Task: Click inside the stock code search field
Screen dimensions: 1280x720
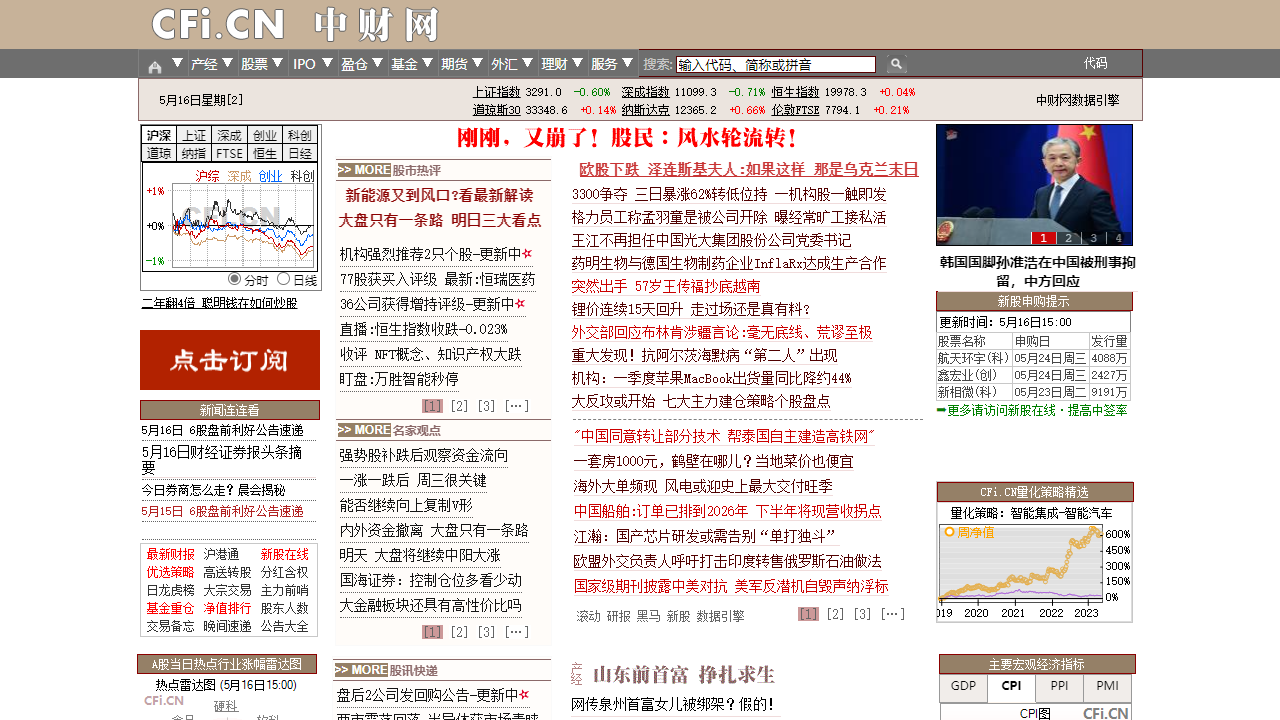Action: [x=775, y=63]
